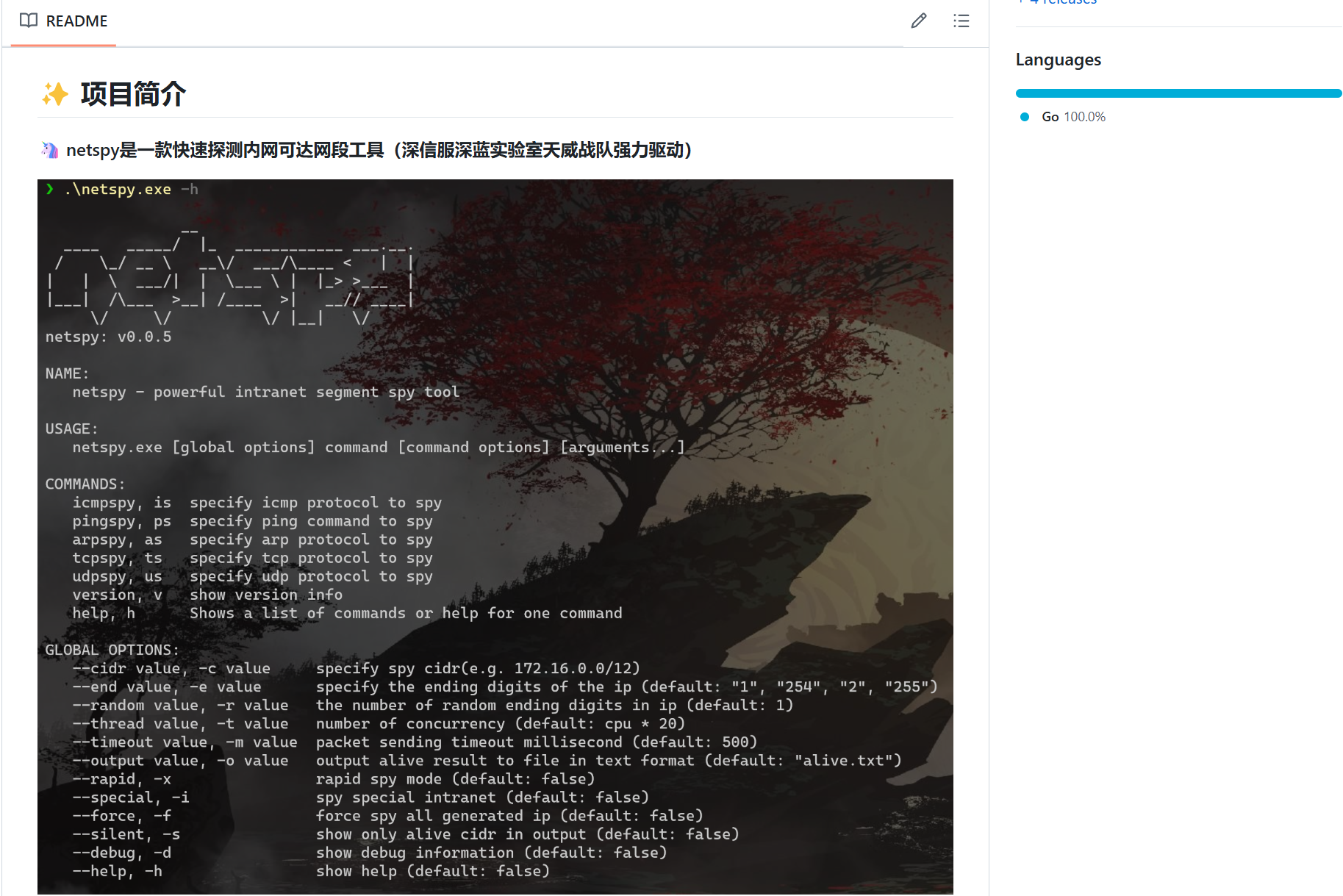Click the Languages heading
The image size is (1343, 896).
pos(1058,60)
